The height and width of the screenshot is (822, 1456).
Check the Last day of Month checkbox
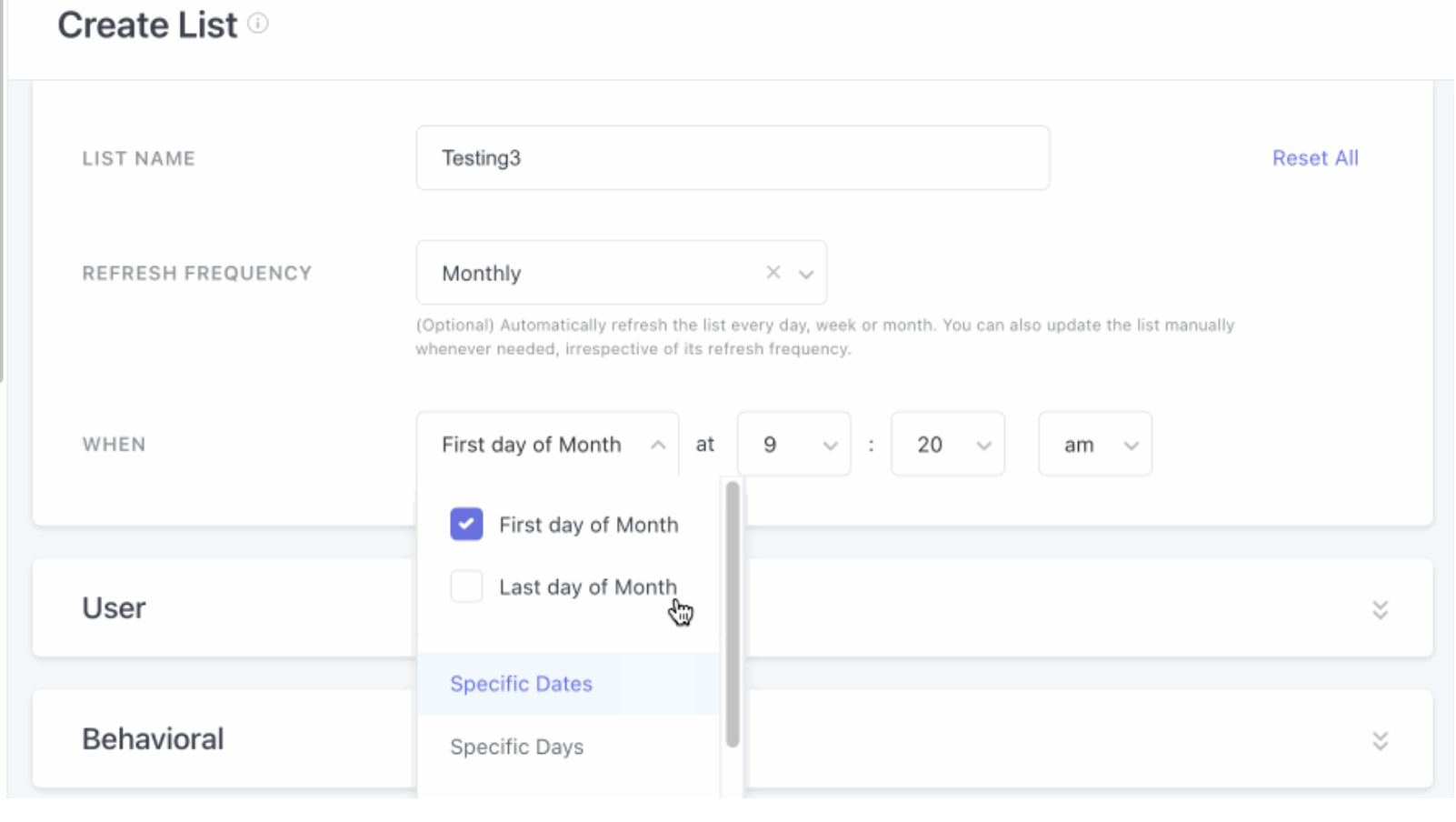466,586
